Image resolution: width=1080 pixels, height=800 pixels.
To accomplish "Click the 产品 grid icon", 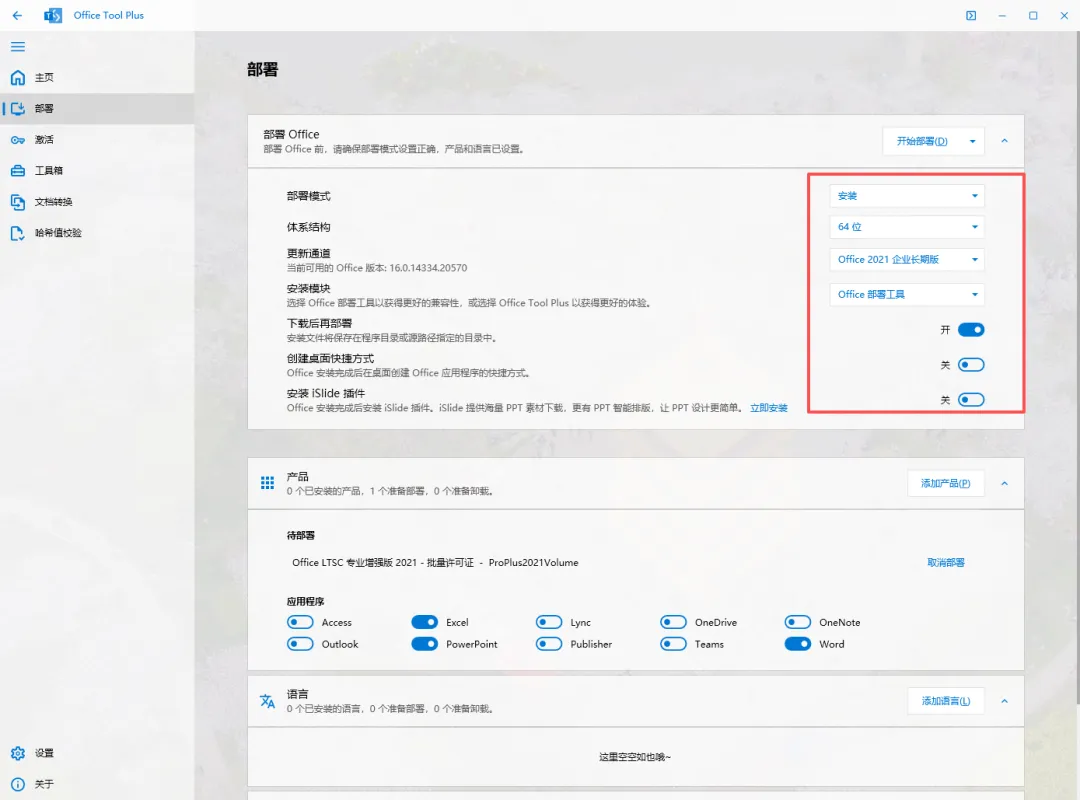I will click(267, 483).
